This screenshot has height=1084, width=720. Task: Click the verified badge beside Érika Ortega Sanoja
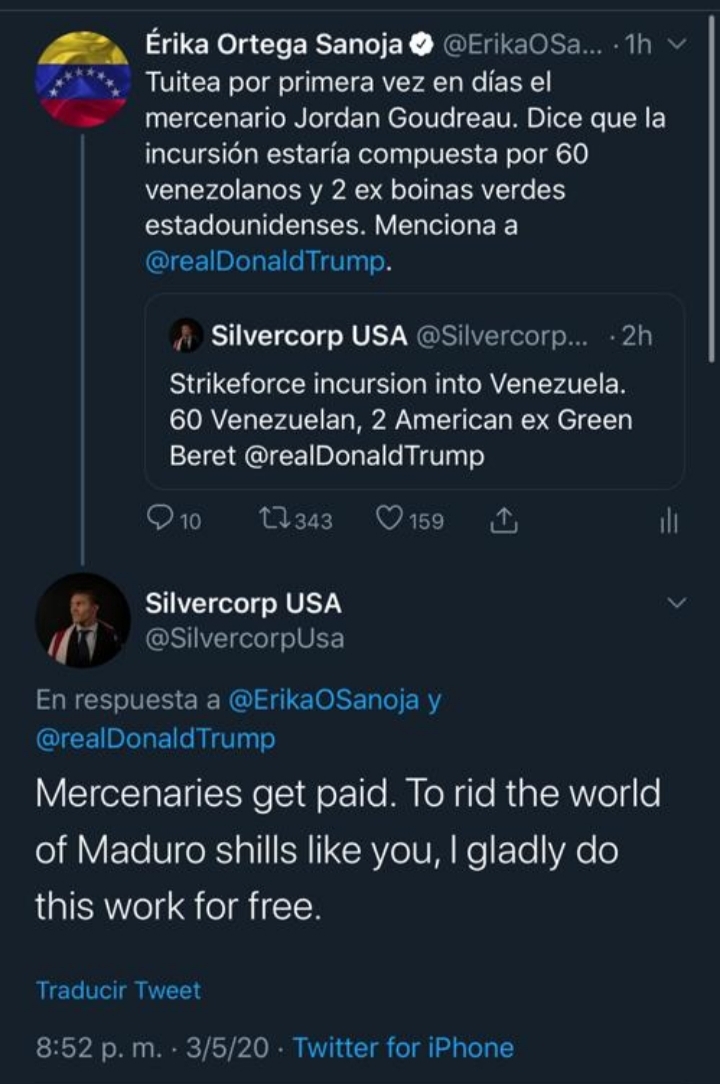coord(422,44)
